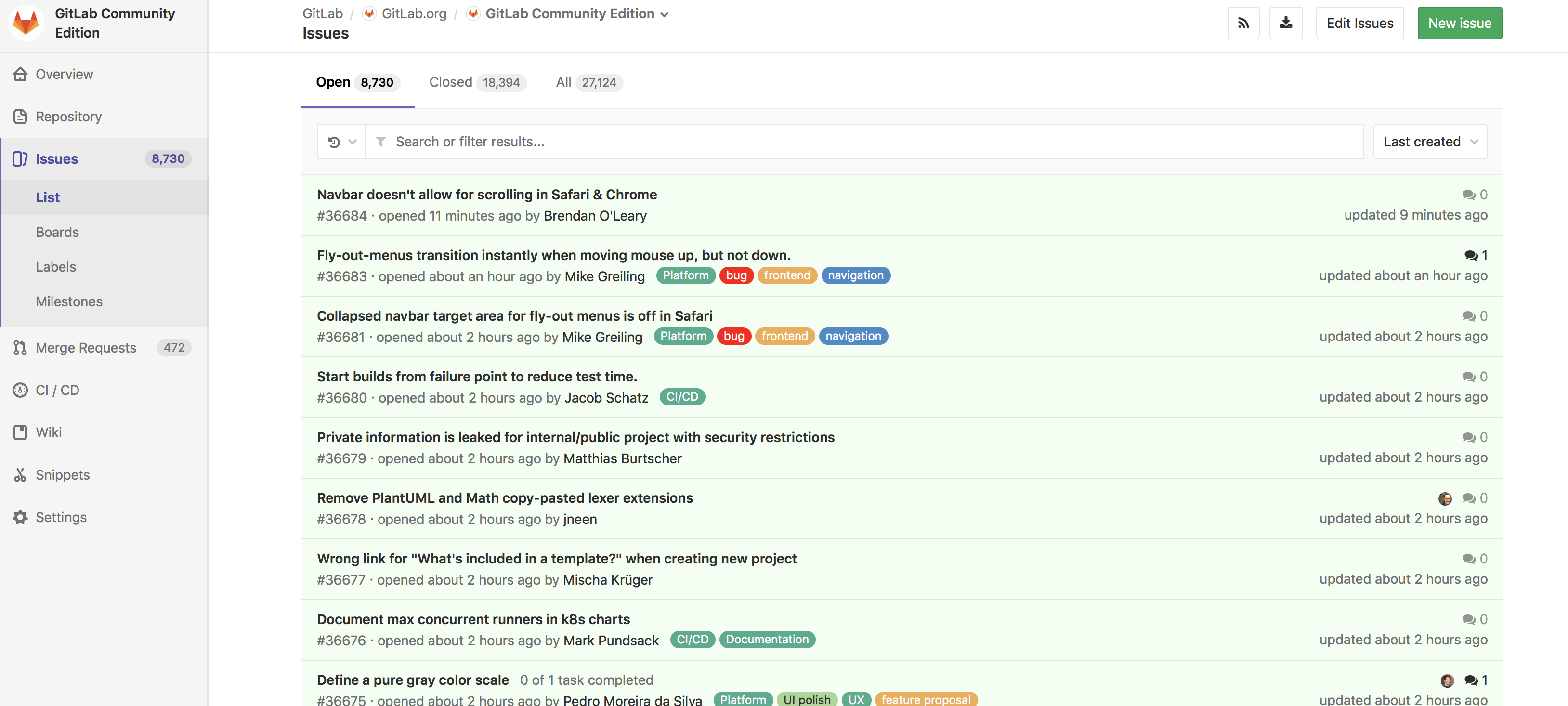Click inside the search or filter field
The image size is (1568, 706).
(731, 141)
